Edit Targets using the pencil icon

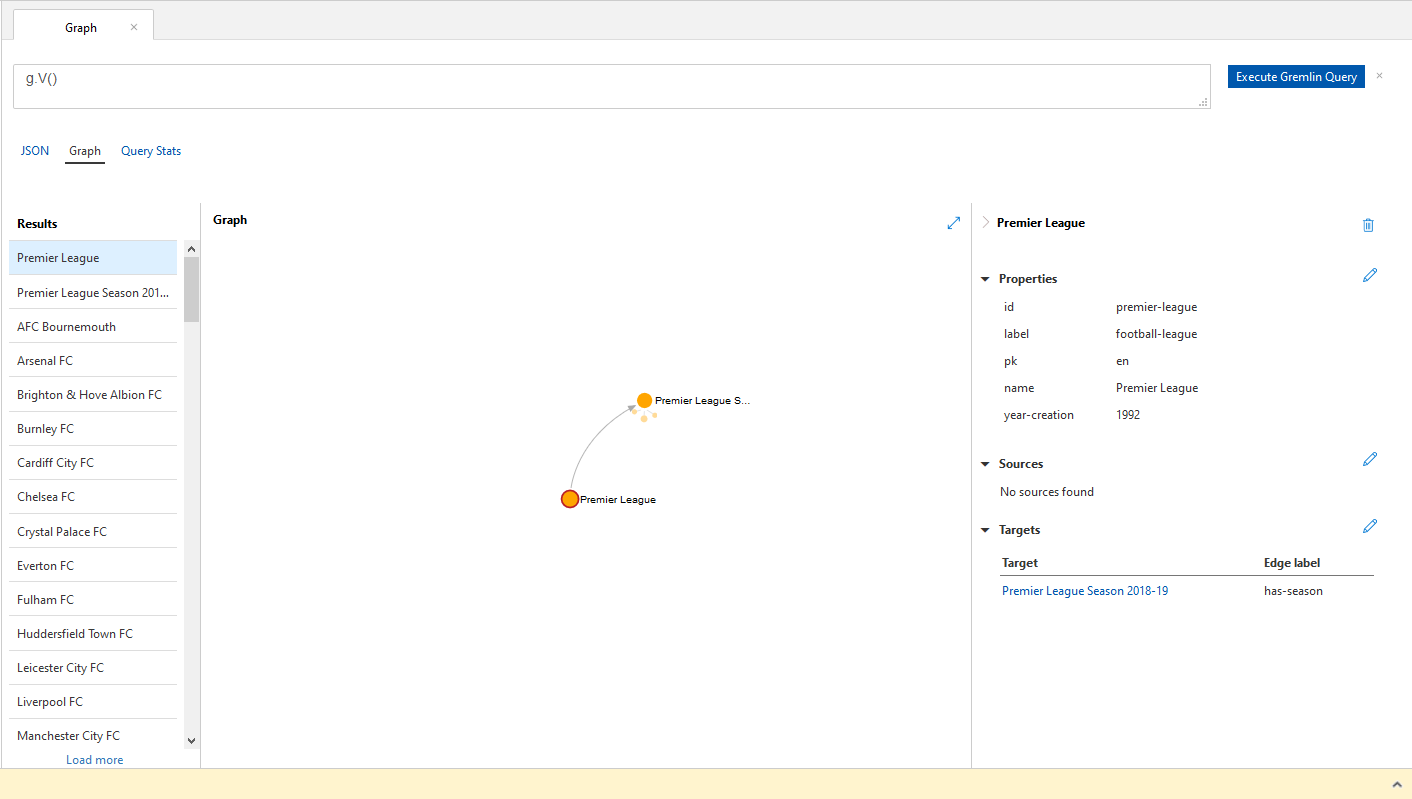coord(1370,526)
